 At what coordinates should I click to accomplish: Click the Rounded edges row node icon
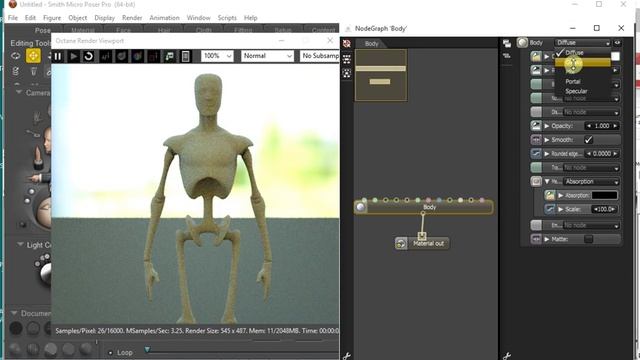point(536,154)
